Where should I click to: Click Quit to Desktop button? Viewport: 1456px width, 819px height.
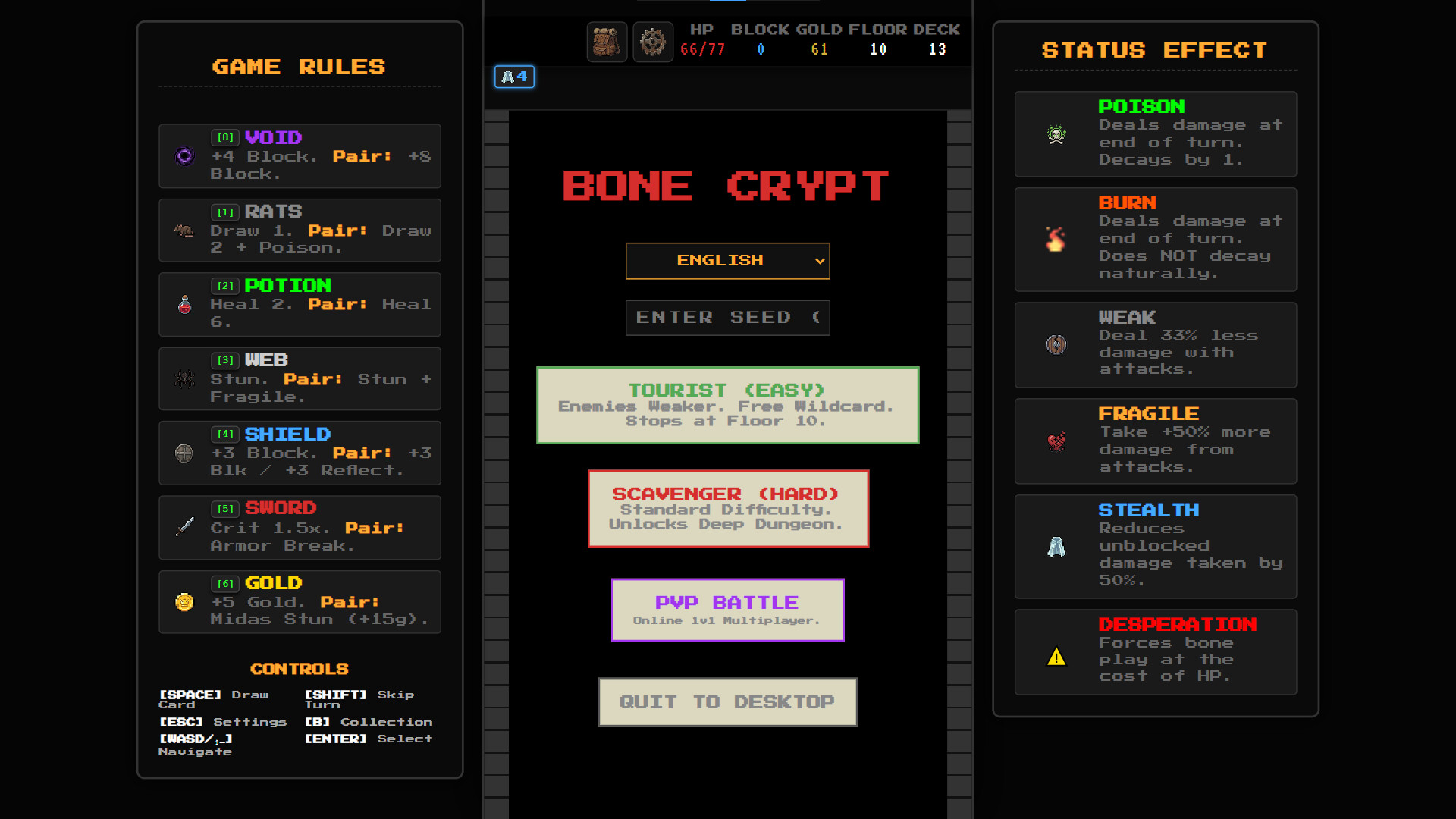click(726, 702)
